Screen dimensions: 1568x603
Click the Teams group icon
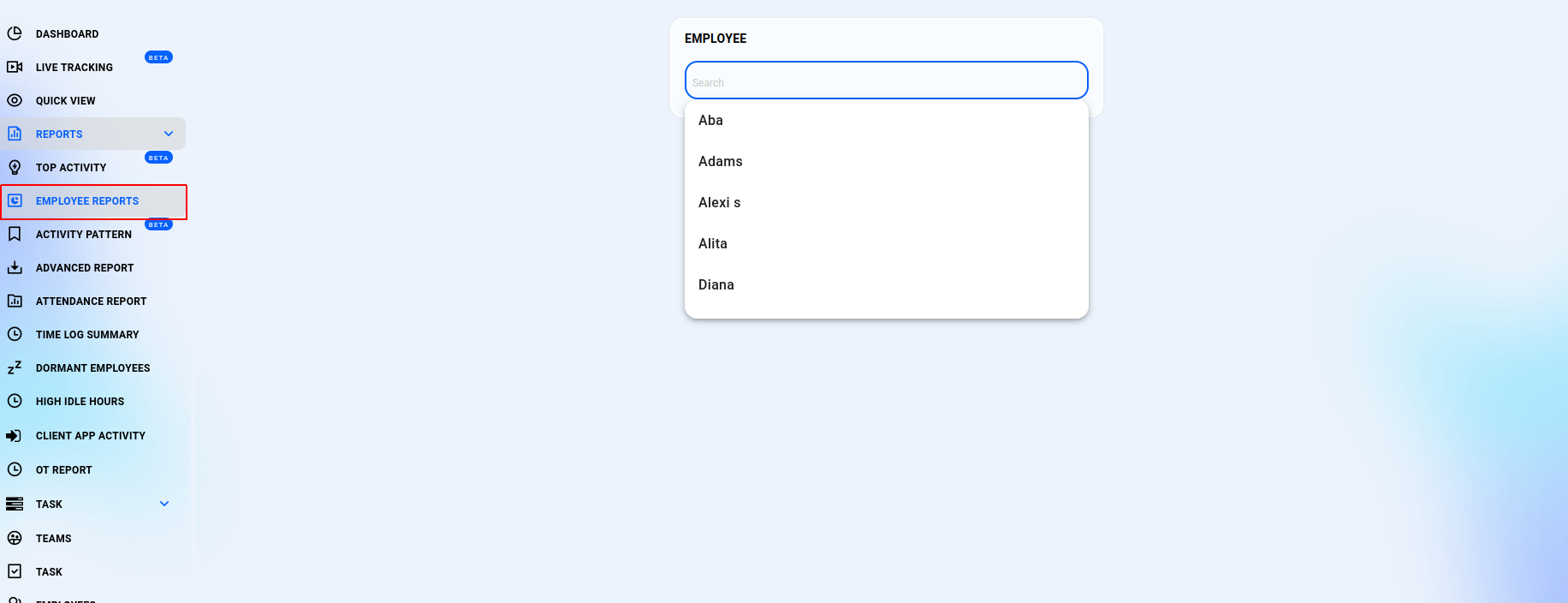15,538
